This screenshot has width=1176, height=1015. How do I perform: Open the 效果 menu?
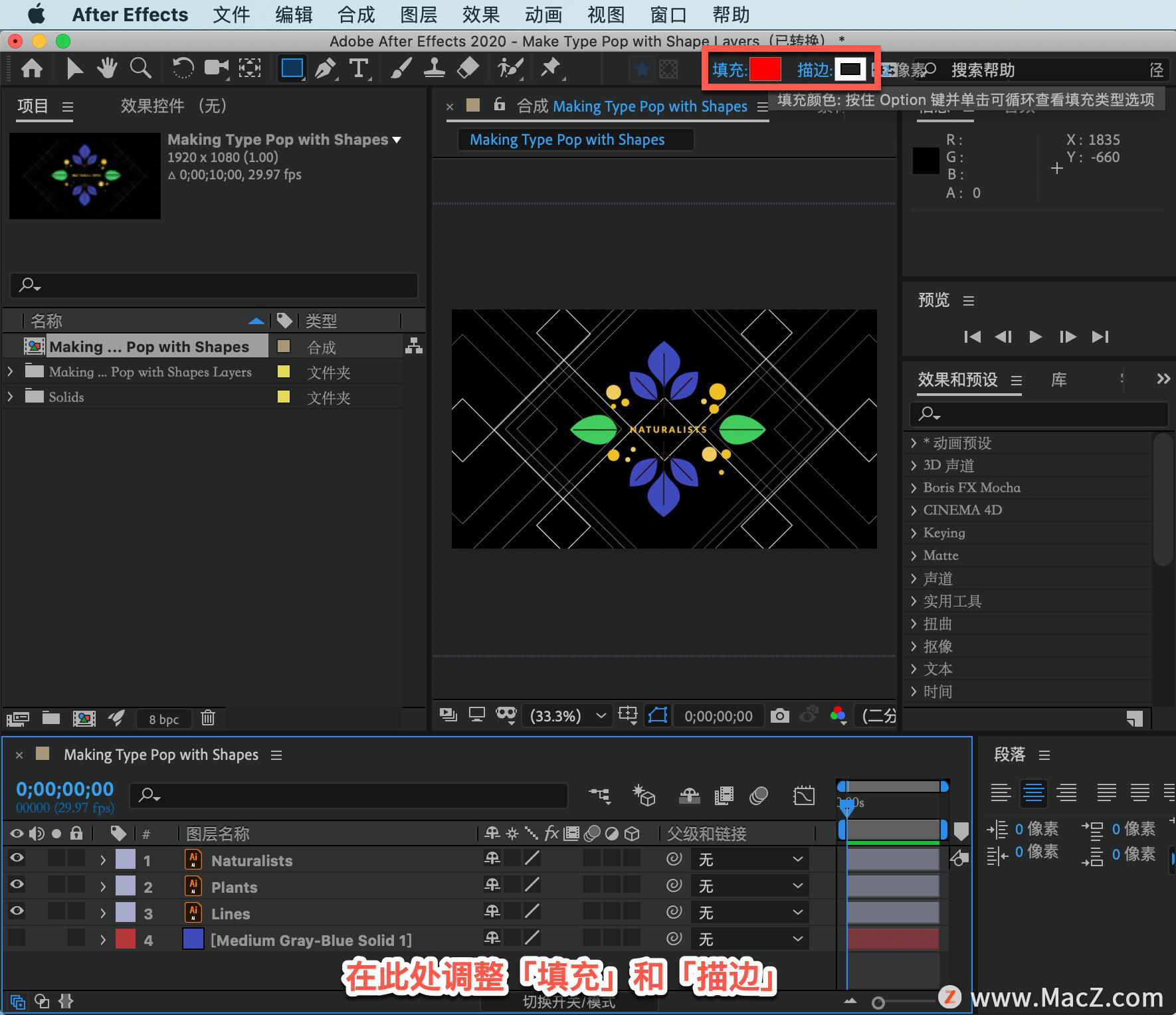coord(481,14)
